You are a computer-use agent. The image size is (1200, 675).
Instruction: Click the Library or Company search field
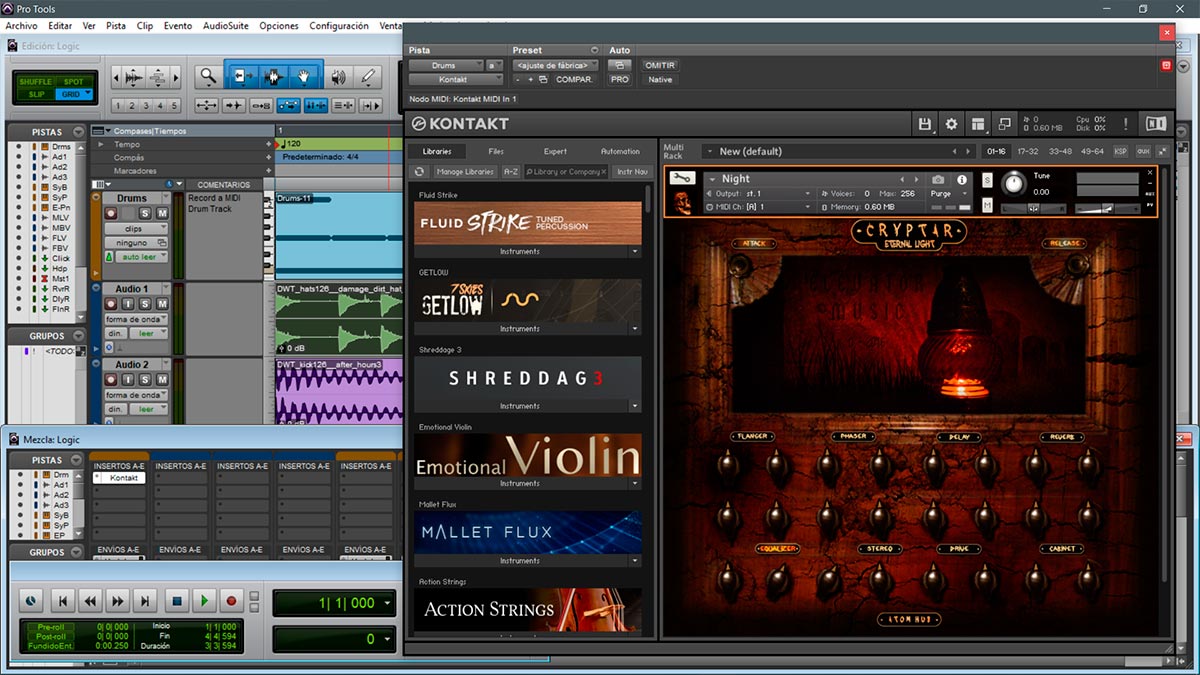point(566,171)
